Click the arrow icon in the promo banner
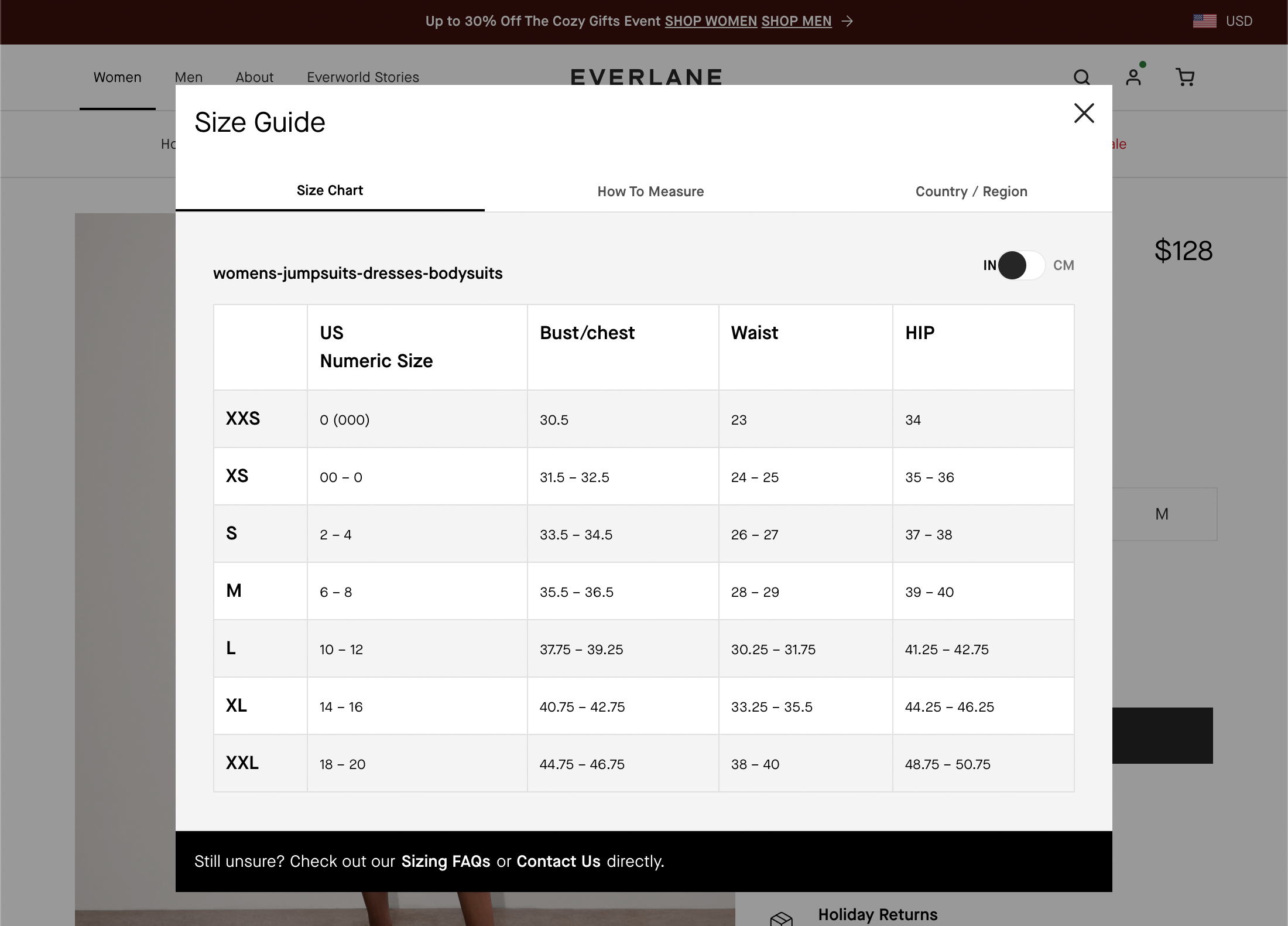The image size is (1288, 926). pos(847,22)
